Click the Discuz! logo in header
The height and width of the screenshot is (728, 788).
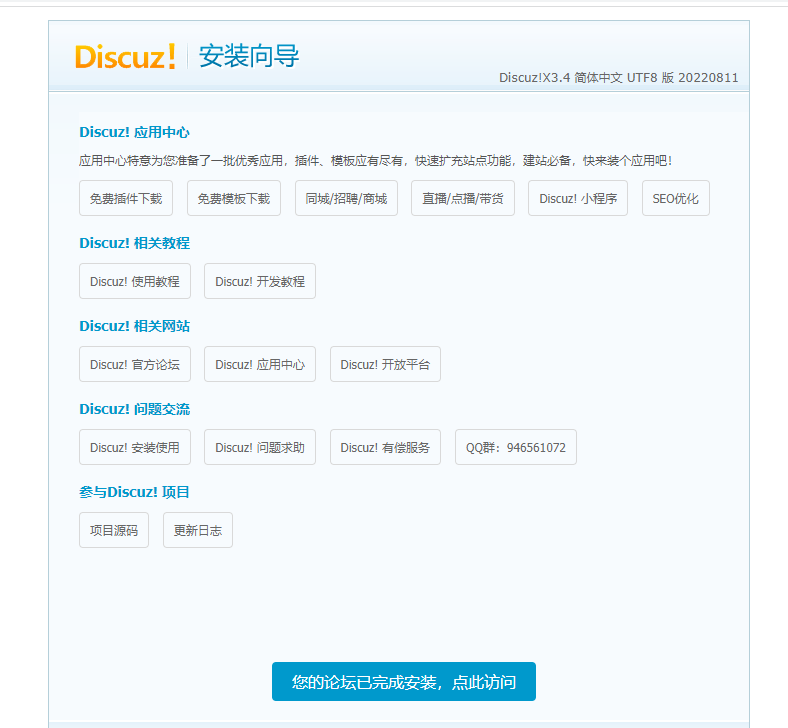(x=125, y=56)
